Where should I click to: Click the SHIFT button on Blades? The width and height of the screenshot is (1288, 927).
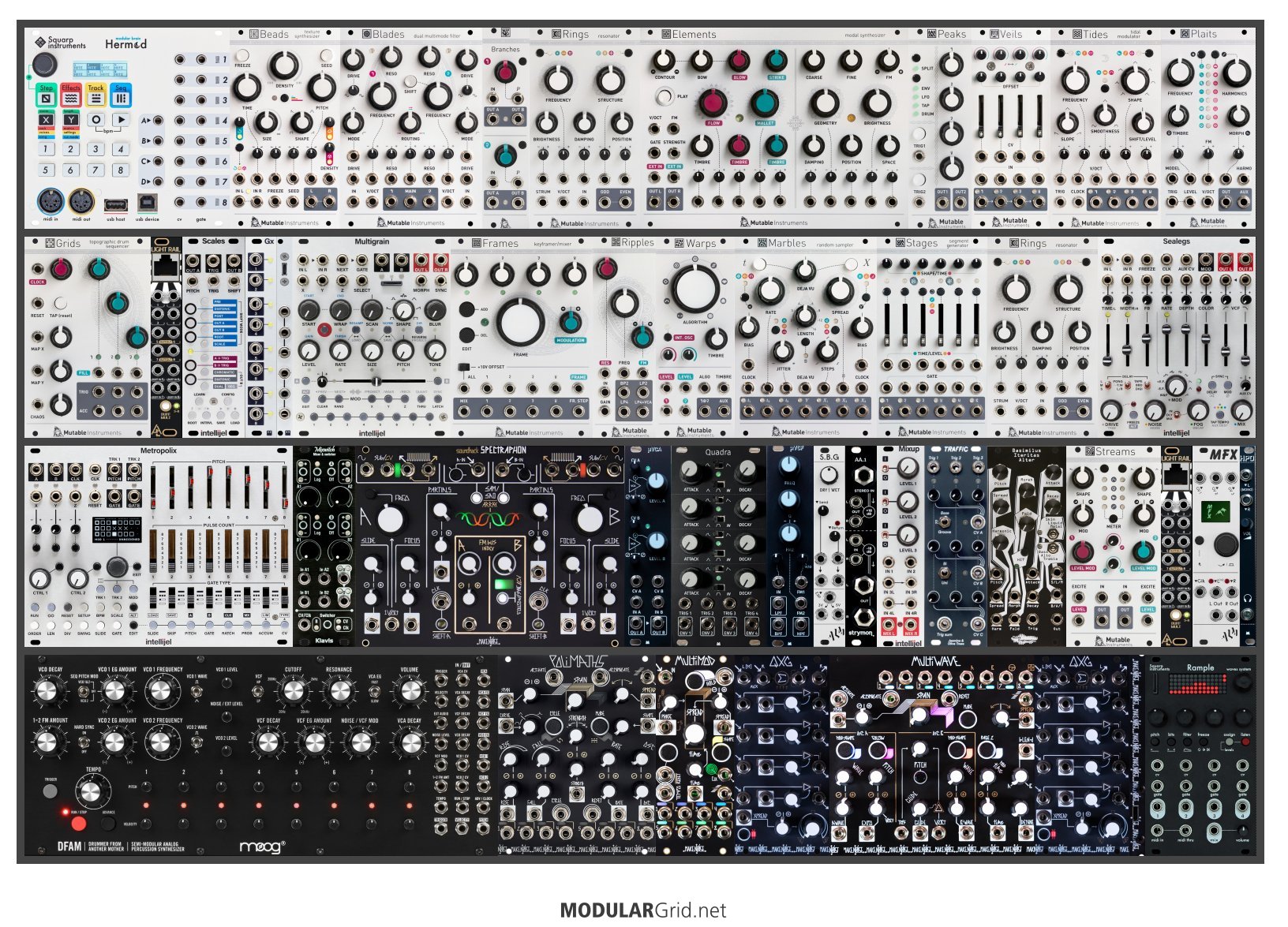[x=410, y=81]
